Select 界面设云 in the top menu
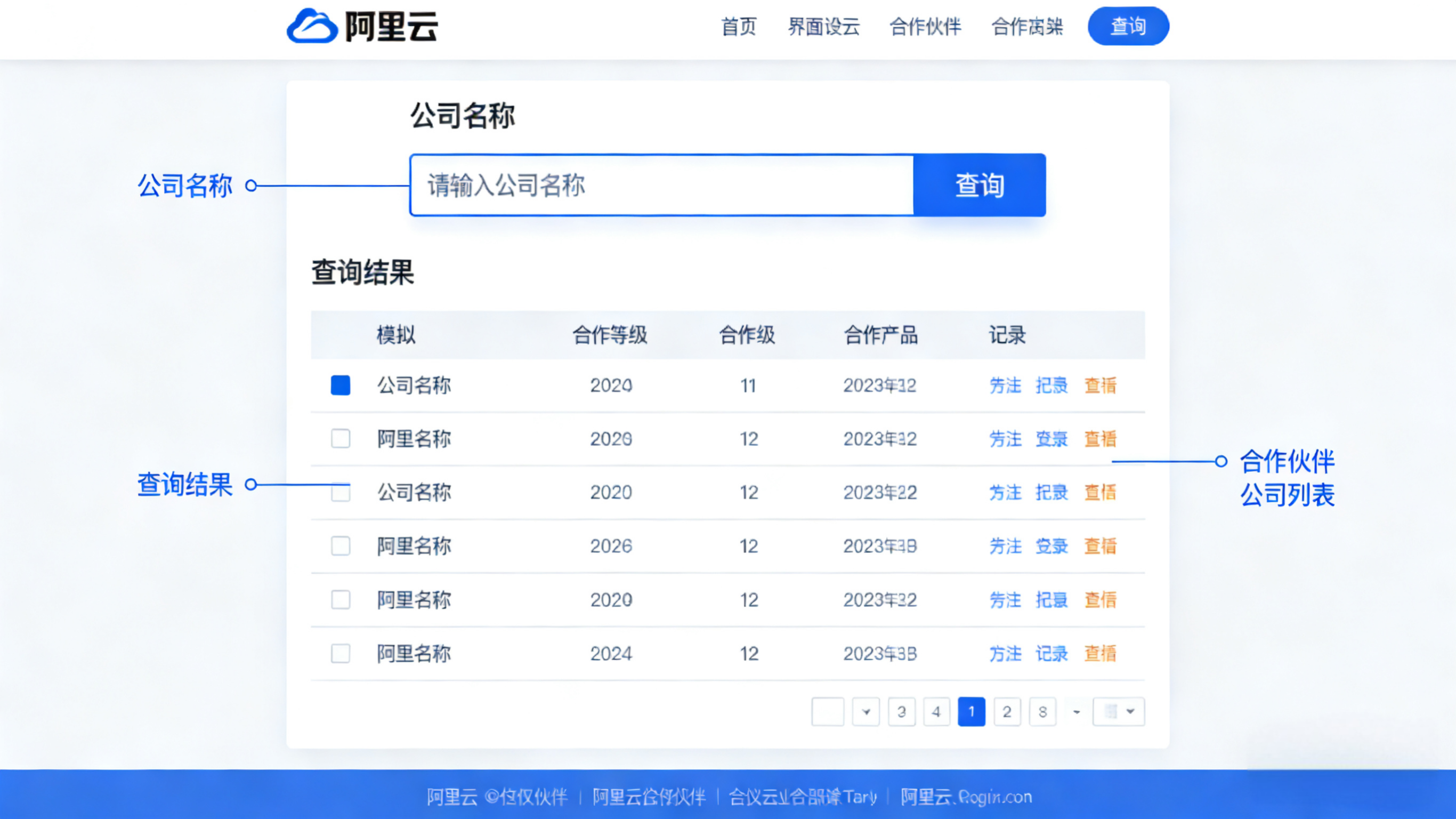 (x=824, y=27)
